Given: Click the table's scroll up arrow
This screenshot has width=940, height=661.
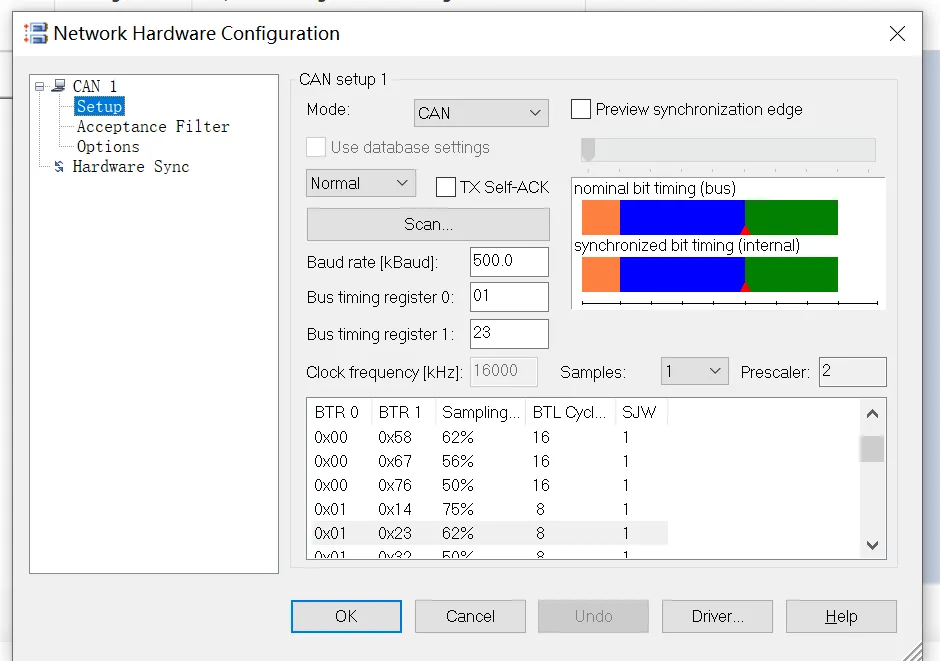Looking at the screenshot, I should point(872,413).
